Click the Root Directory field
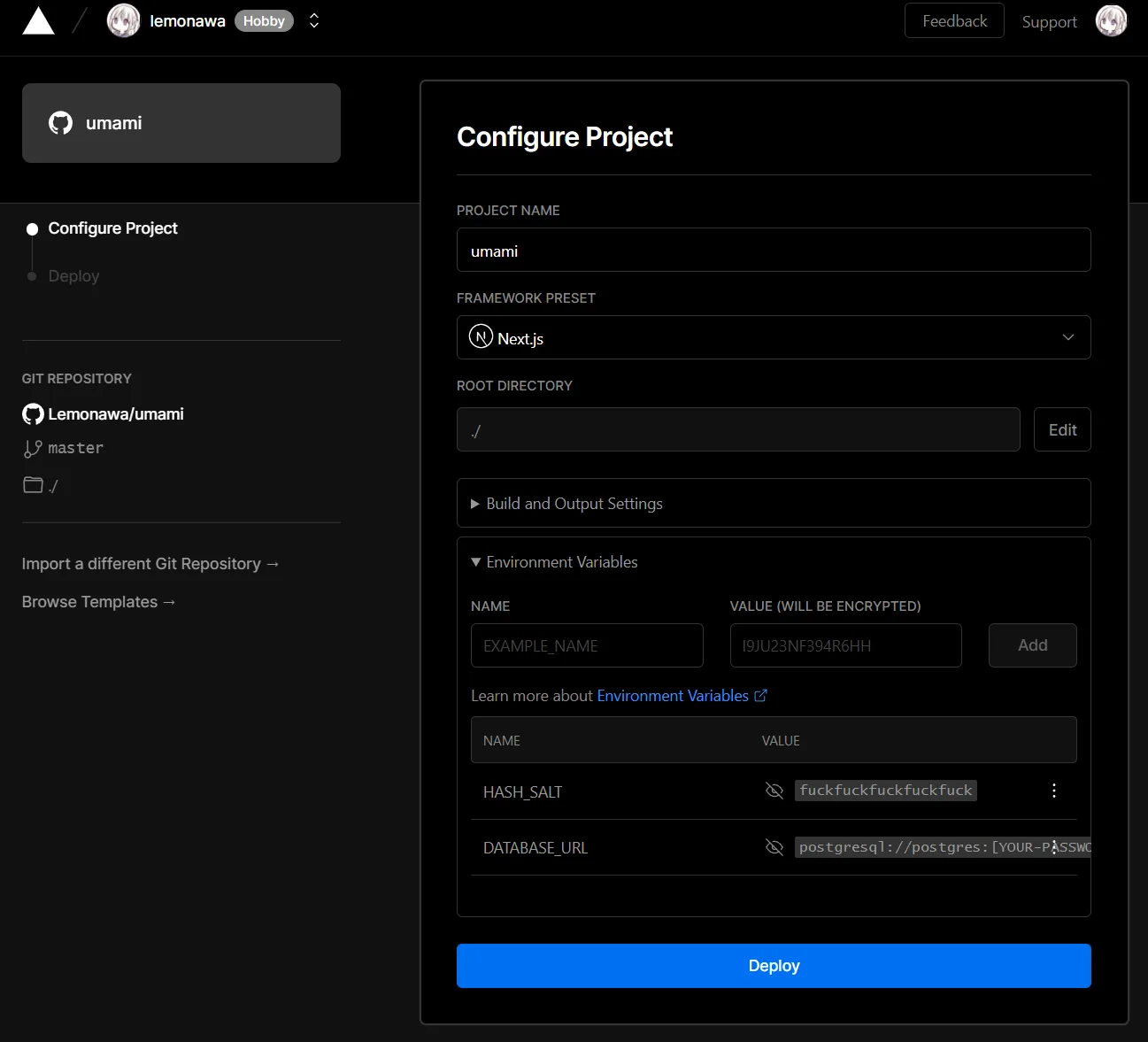 (738, 429)
